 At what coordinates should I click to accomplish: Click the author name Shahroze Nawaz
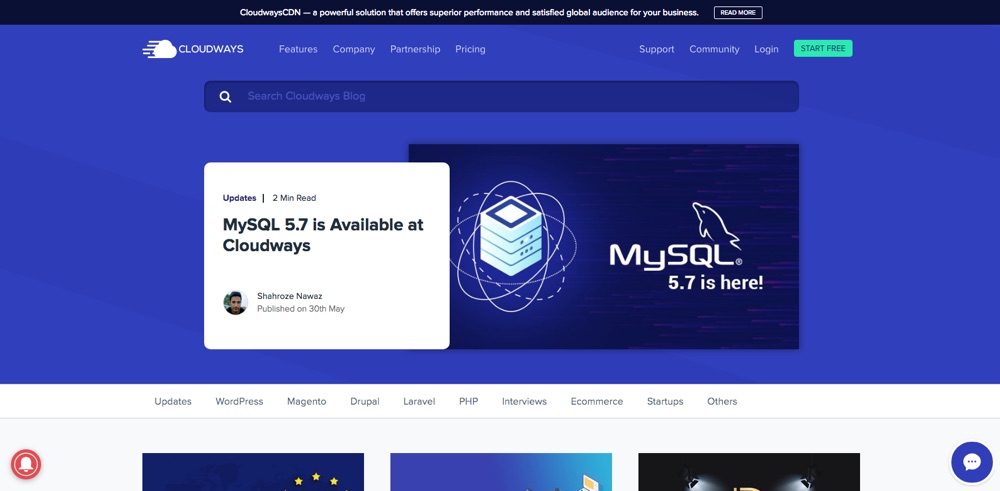(x=290, y=296)
